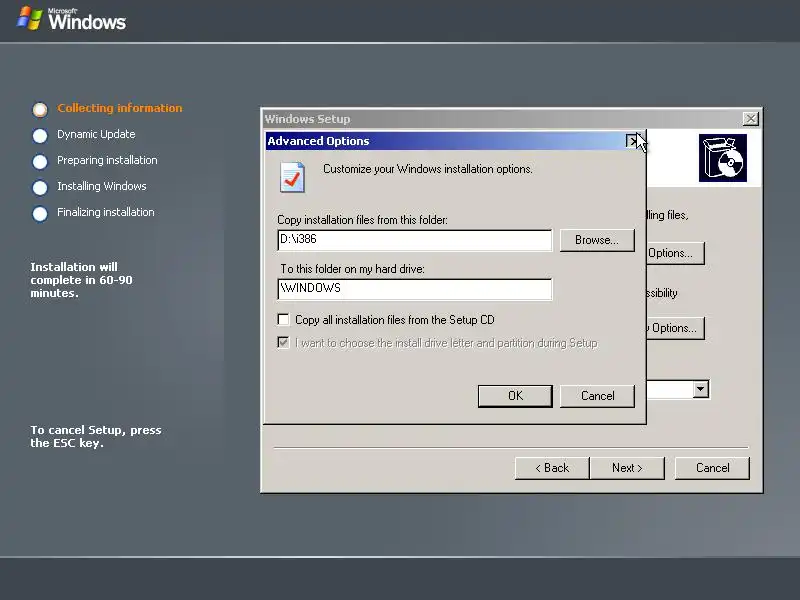
Task: Click the 'Installation will complete in 60-90 minutes' text
Action: coord(81,280)
